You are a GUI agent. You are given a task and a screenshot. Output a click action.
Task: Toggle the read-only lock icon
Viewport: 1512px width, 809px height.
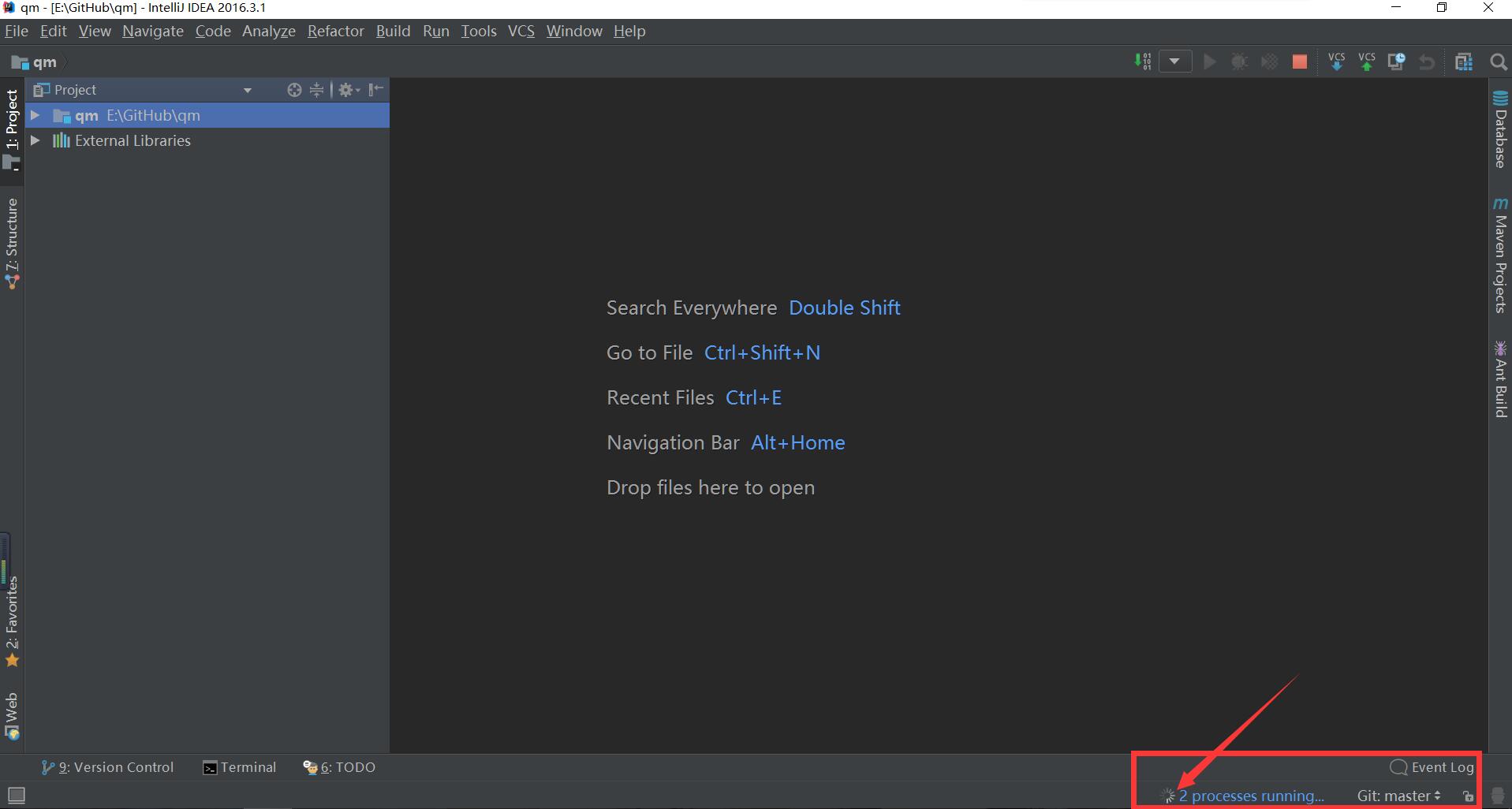(x=1467, y=796)
